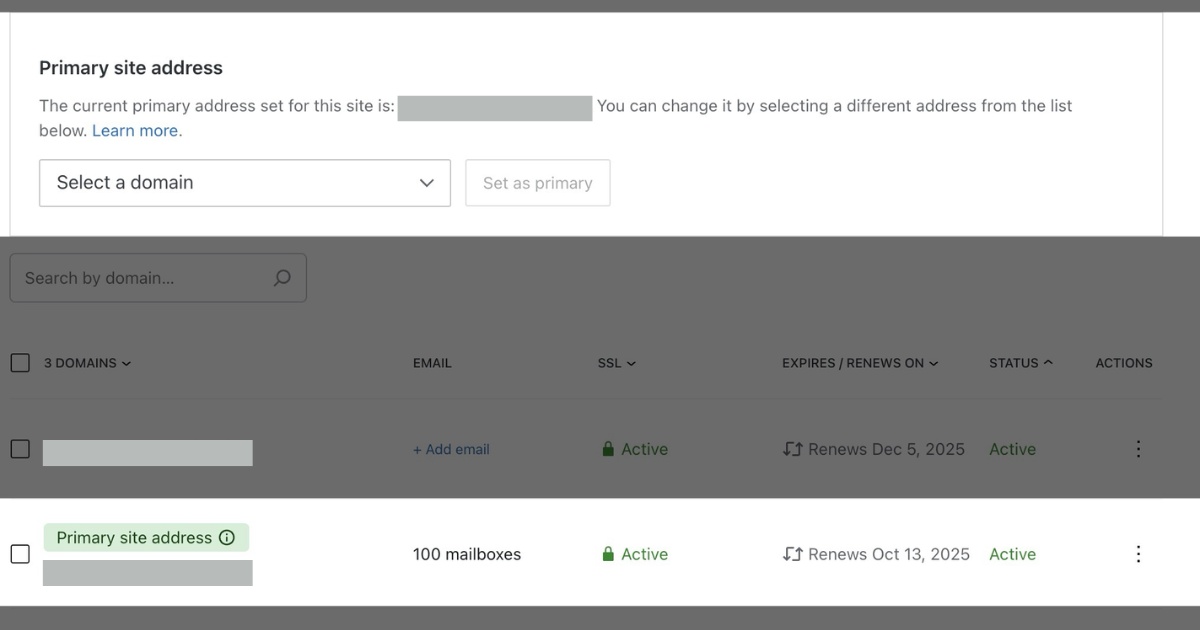Check the checkbox for the first domain row

click(20, 449)
